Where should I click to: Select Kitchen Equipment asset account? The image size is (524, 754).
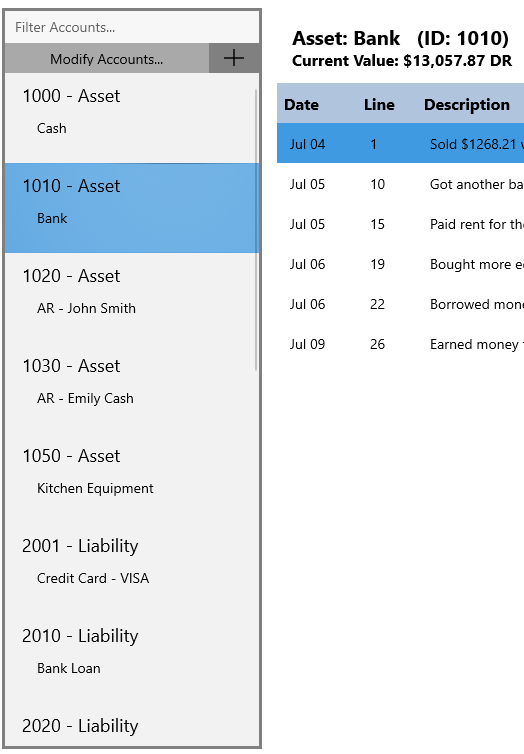click(130, 478)
